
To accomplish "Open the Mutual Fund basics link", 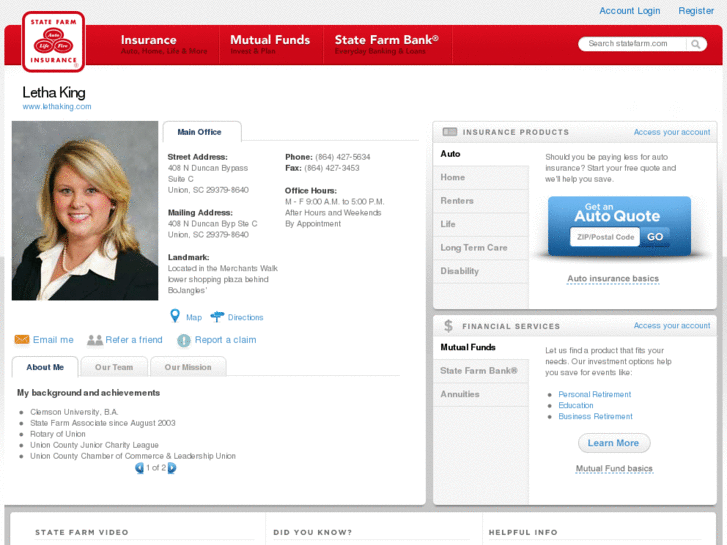I will coord(614,468).
